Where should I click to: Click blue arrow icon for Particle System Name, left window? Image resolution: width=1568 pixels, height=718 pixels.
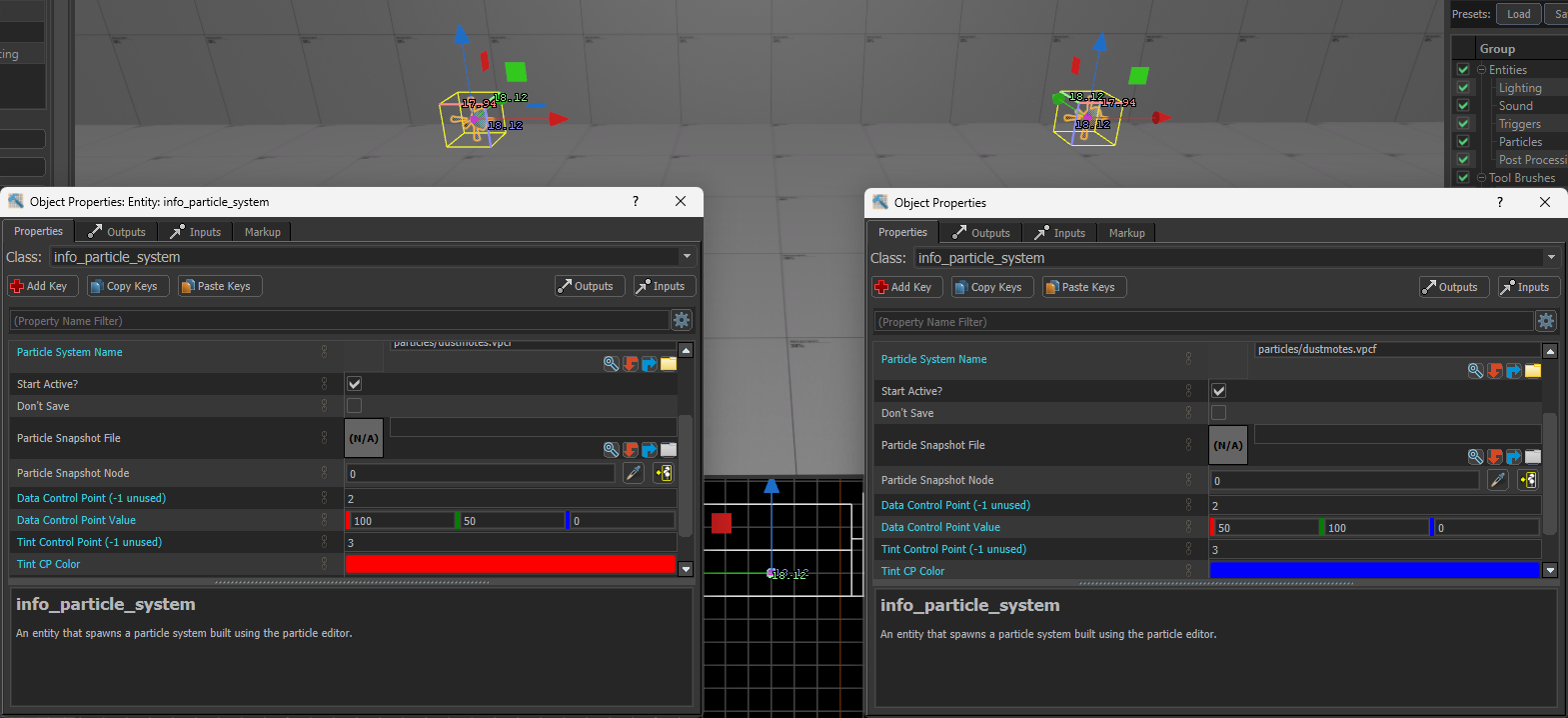[650, 364]
